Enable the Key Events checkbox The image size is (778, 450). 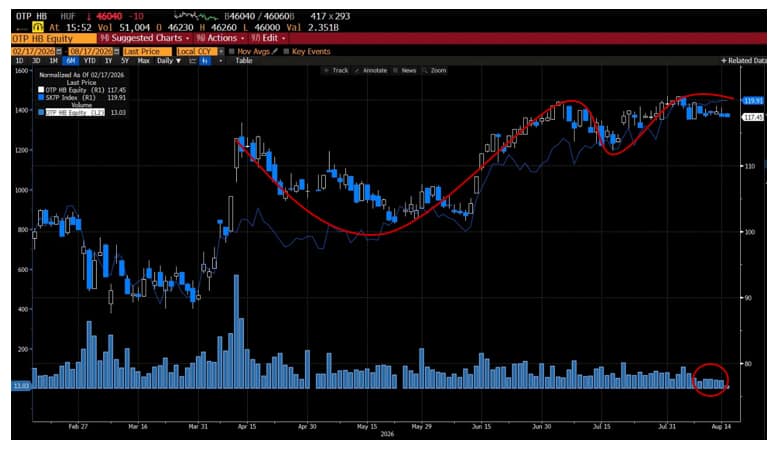[x=286, y=52]
